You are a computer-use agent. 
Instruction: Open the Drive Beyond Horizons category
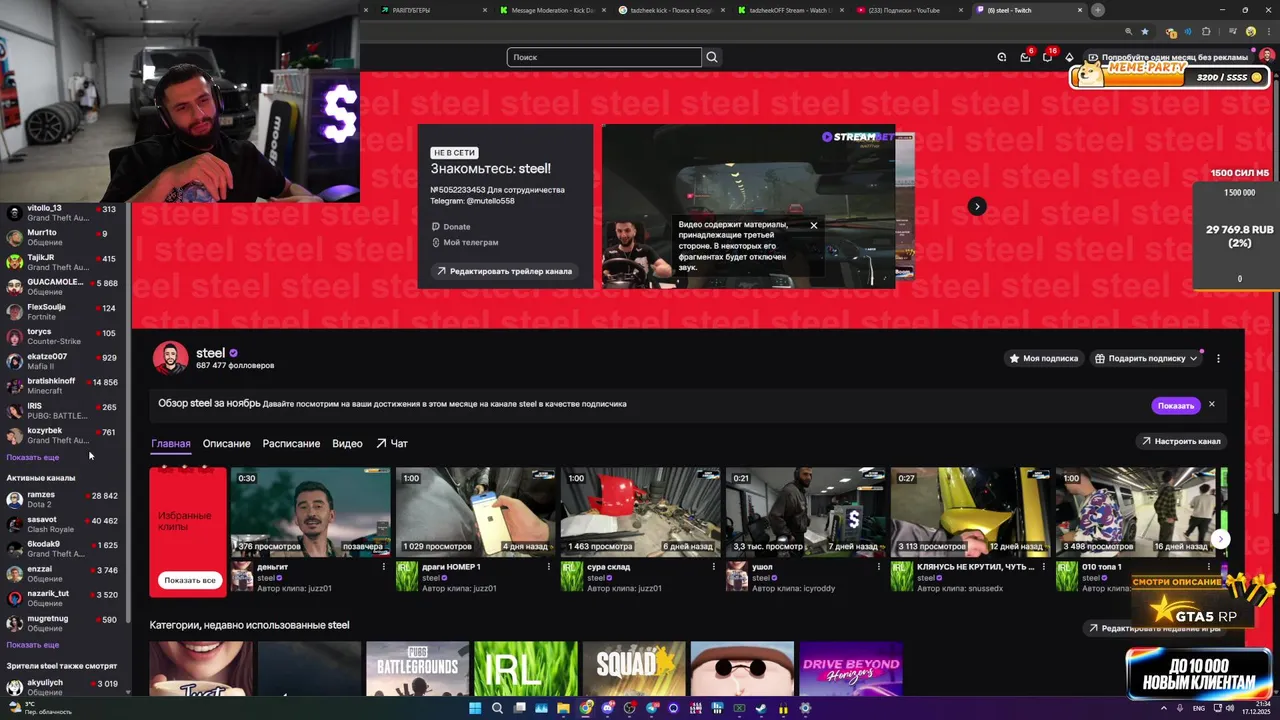coord(851,668)
